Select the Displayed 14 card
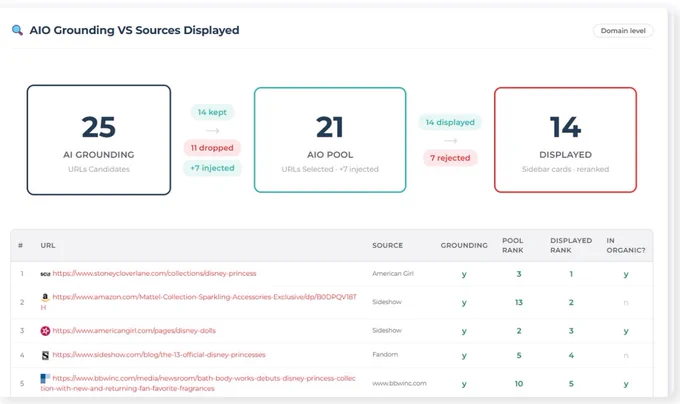Image resolution: width=680 pixels, height=404 pixels. [x=566, y=140]
